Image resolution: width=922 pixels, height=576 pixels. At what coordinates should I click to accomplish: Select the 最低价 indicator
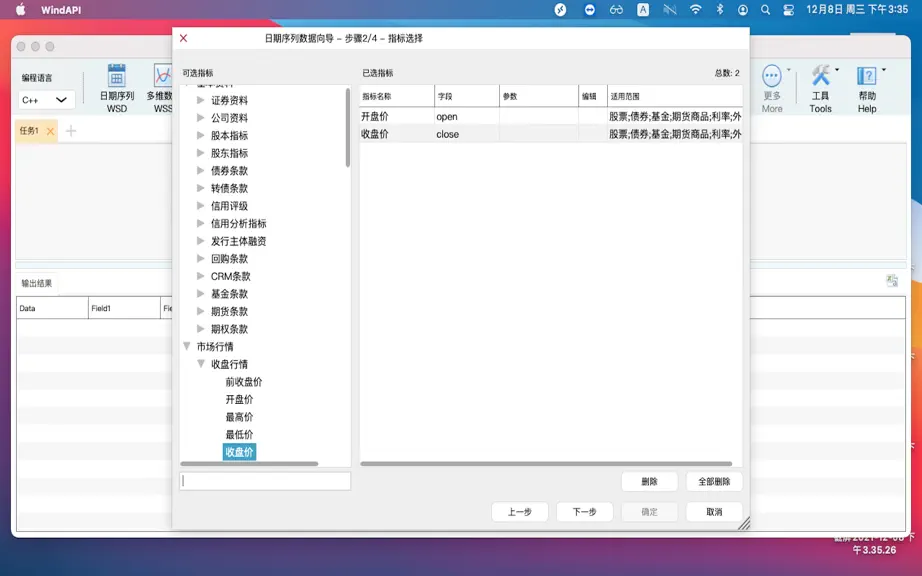click(x=239, y=435)
